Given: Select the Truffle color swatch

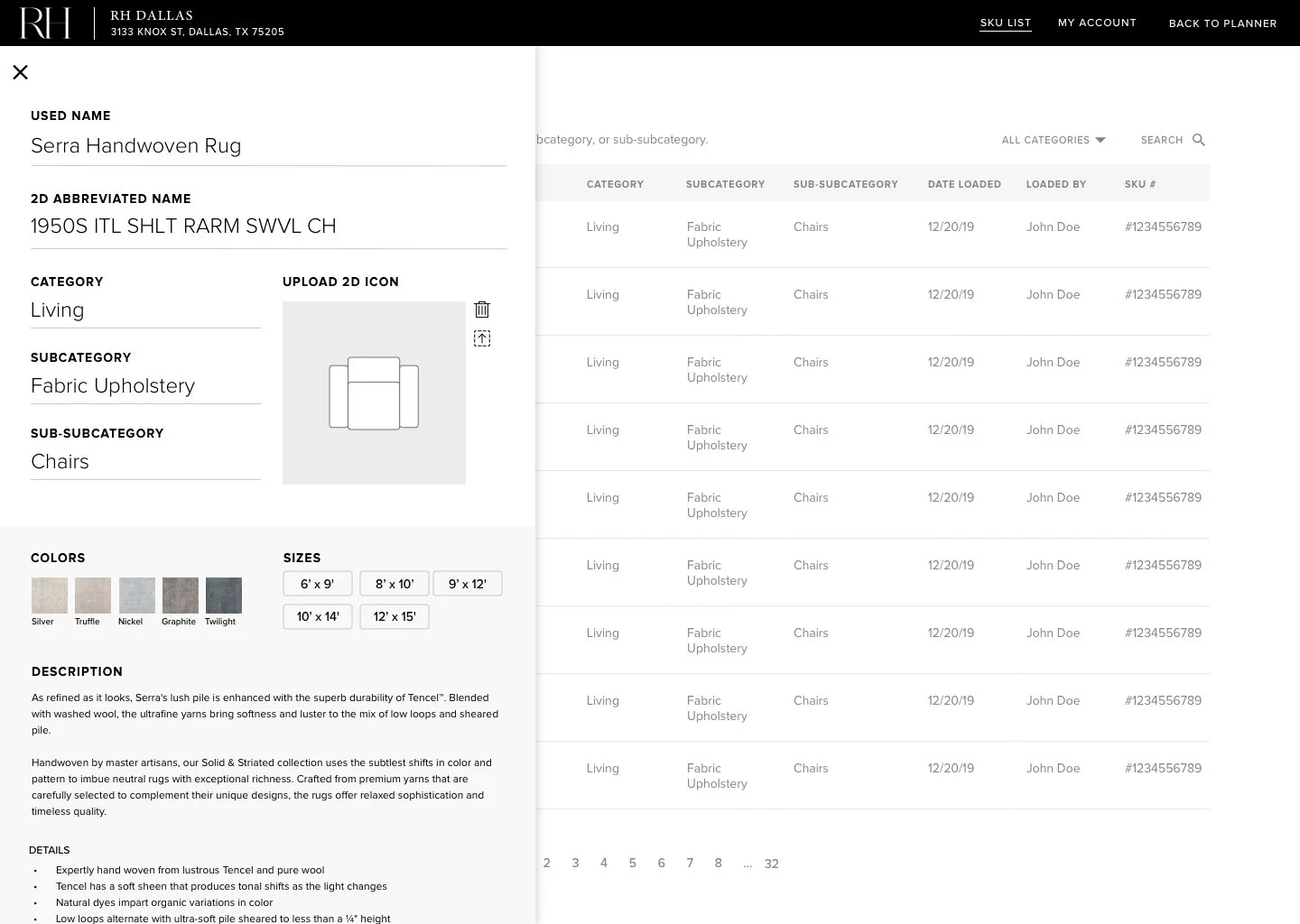Looking at the screenshot, I should 93,596.
